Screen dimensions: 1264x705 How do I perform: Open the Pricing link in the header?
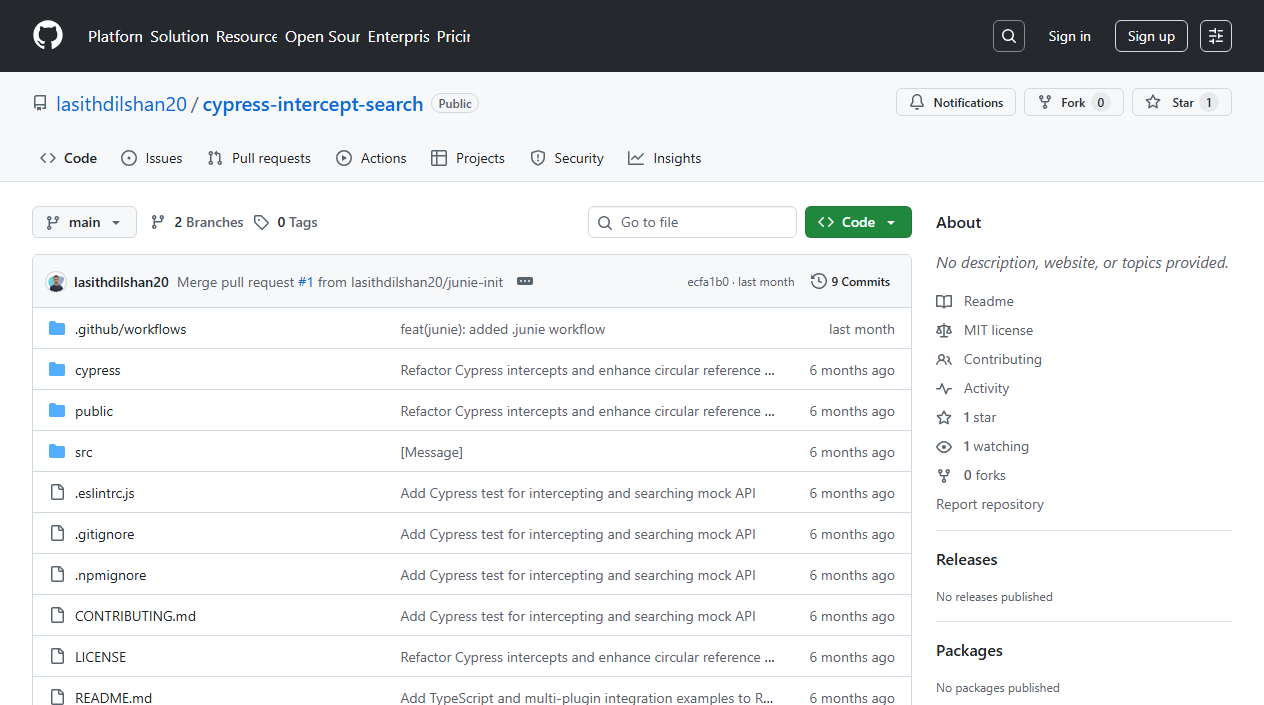click(x=453, y=36)
